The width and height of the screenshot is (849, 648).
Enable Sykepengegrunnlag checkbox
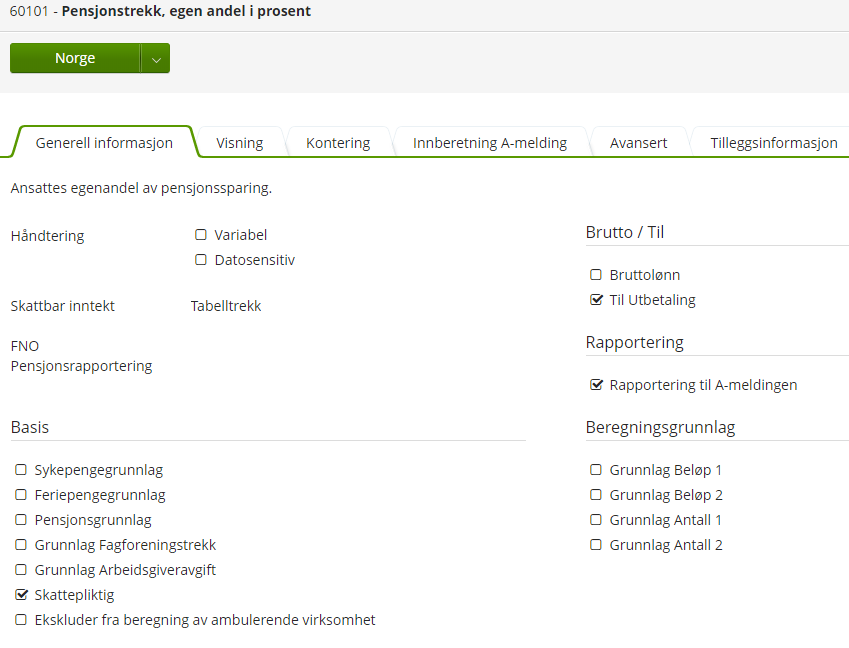(x=21, y=469)
